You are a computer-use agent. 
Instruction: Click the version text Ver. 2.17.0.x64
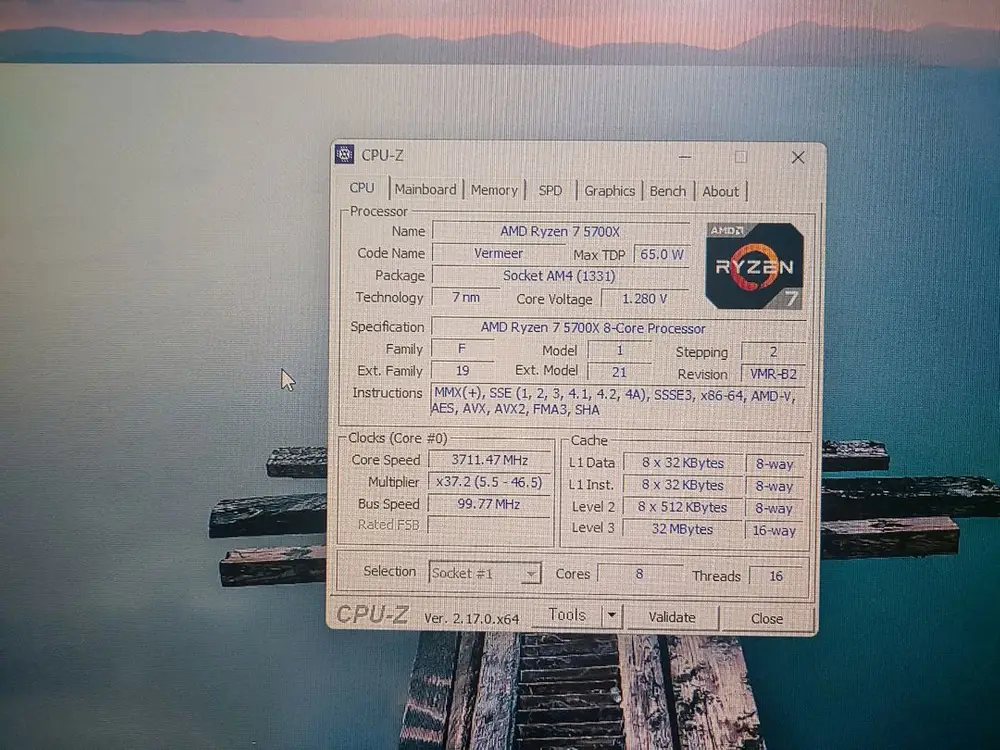click(471, 619)
